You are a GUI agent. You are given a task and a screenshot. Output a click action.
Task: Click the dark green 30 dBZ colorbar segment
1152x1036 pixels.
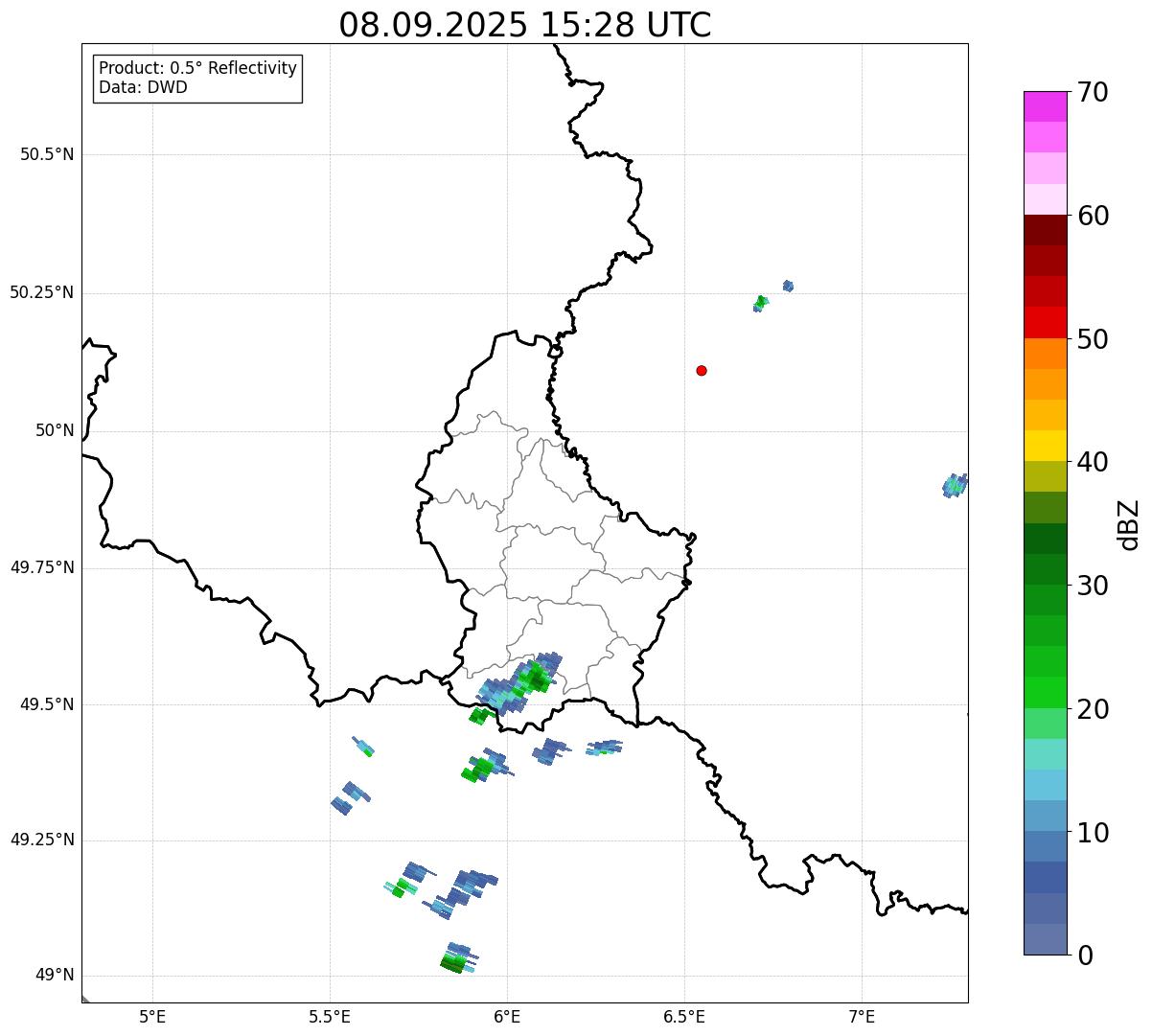(x=1045, y=569)
